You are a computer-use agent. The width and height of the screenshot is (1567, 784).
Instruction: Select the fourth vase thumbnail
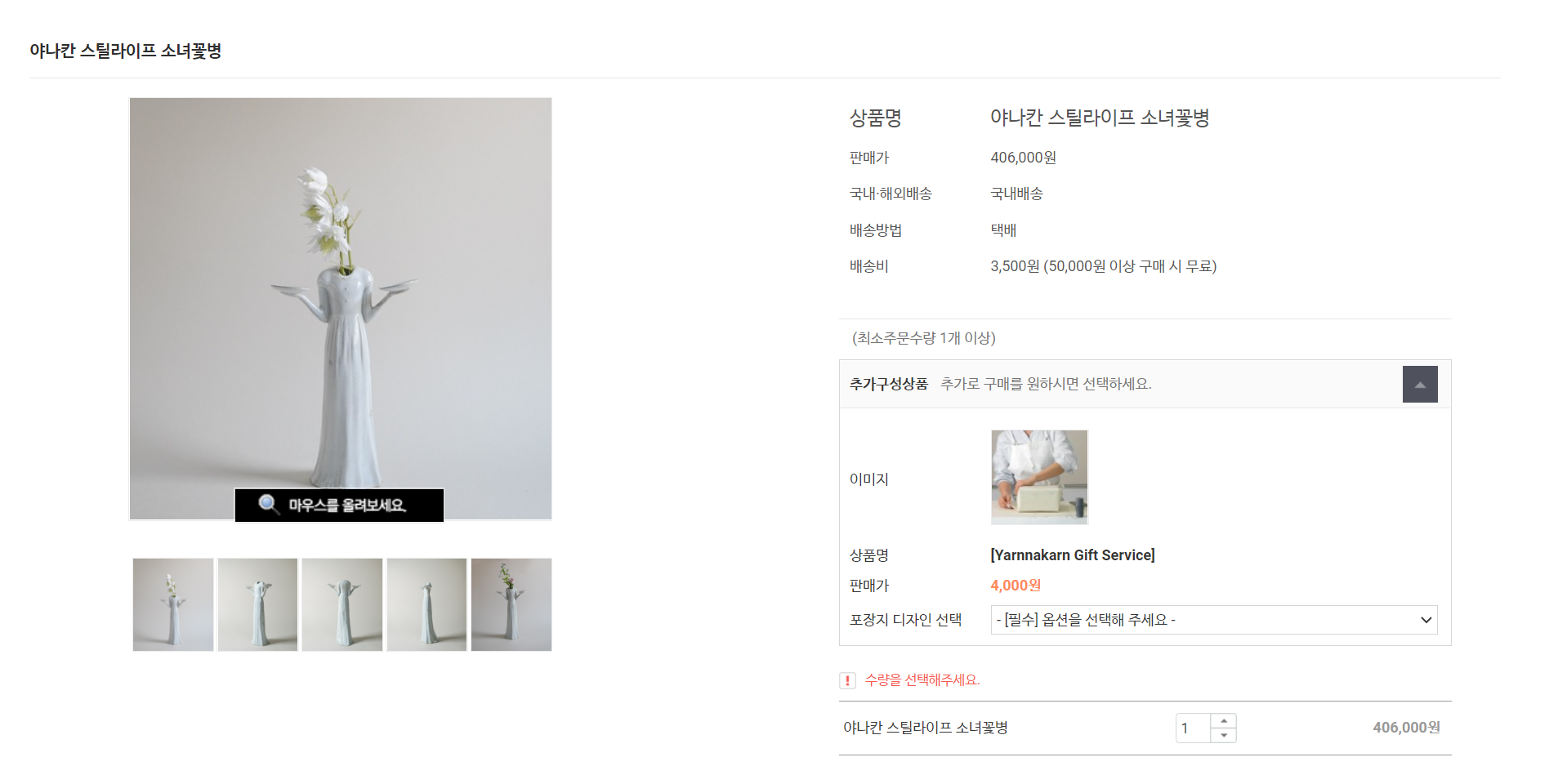pos(426,604)
